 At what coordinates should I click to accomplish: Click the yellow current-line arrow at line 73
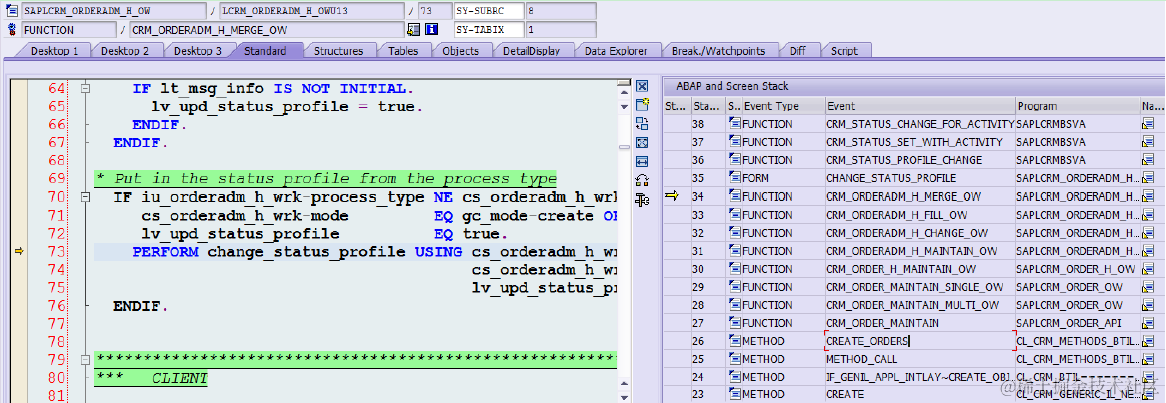pyautogui.click(x=19, y=251)
